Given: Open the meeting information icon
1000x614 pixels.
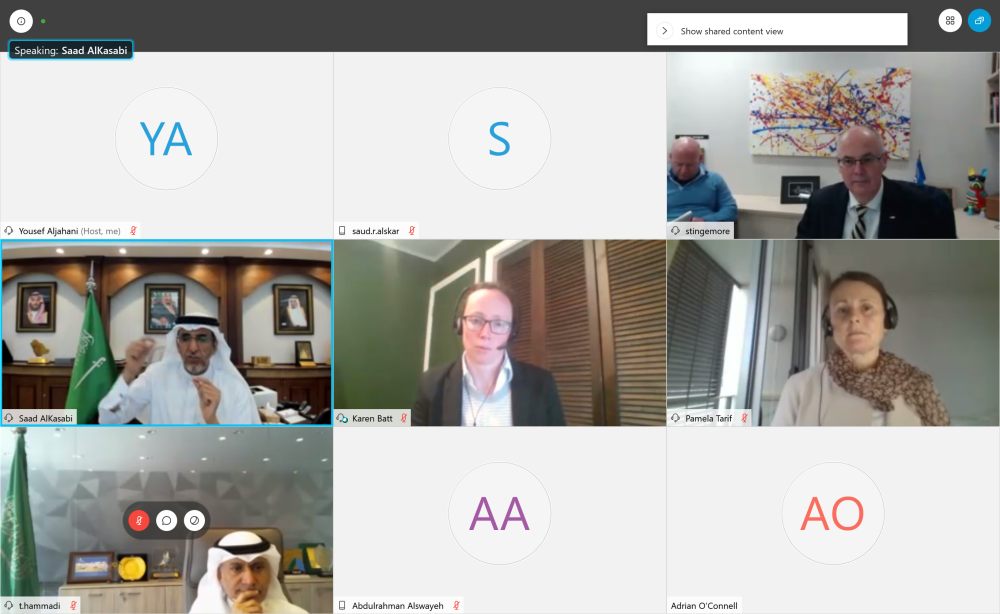Looking at the screenshot, I should [x=21, y=21].
